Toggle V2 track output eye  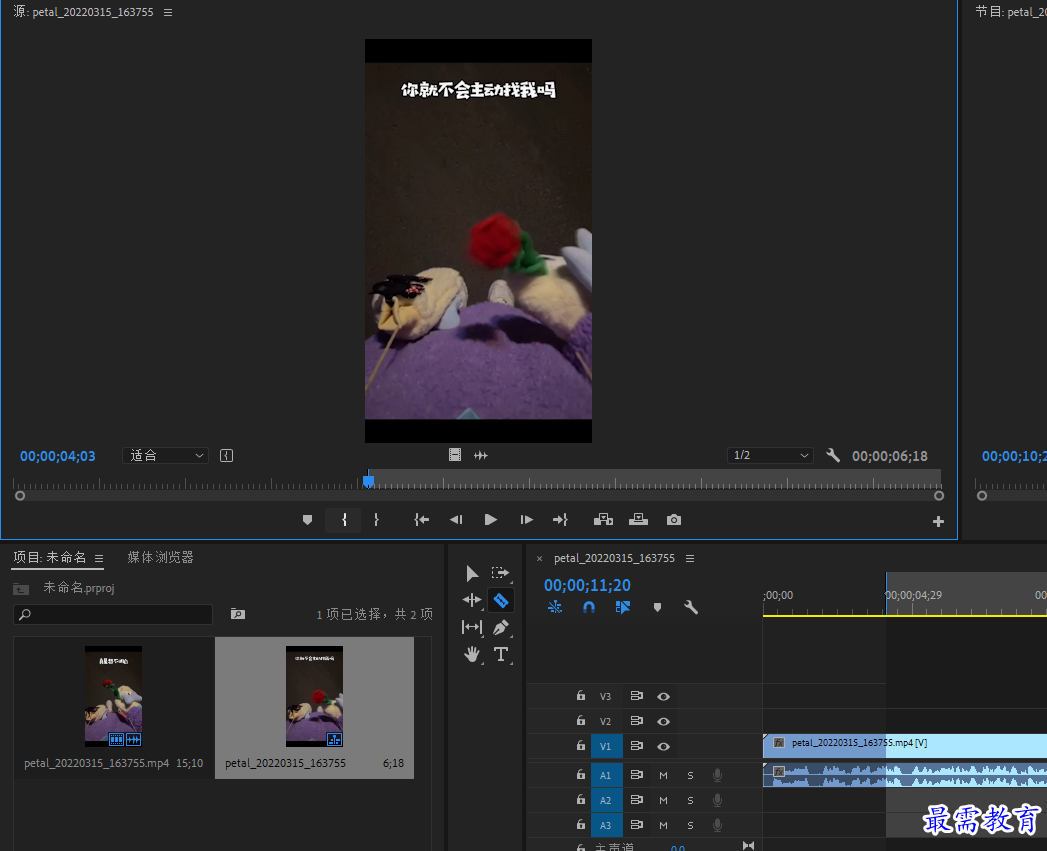click(663, 721)
